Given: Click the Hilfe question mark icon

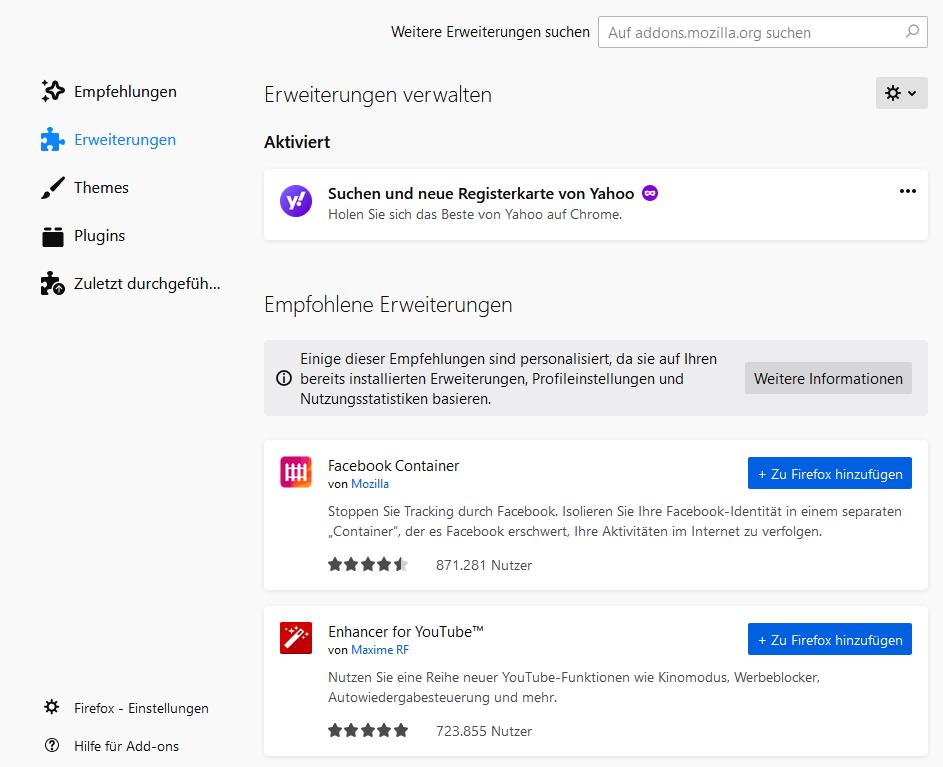Looking at the screenshot, I should (52, 745).
